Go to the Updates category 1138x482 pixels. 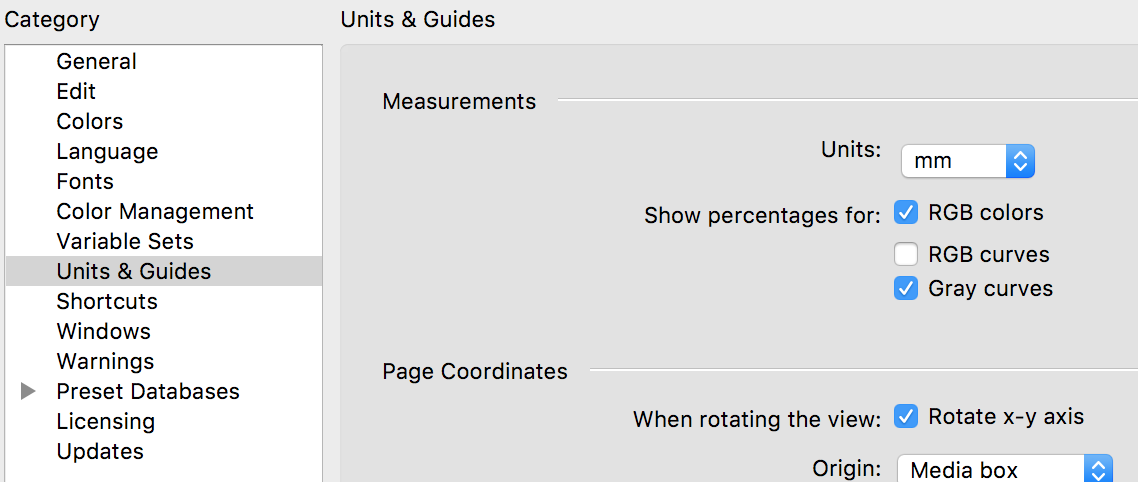pos(100,451)
